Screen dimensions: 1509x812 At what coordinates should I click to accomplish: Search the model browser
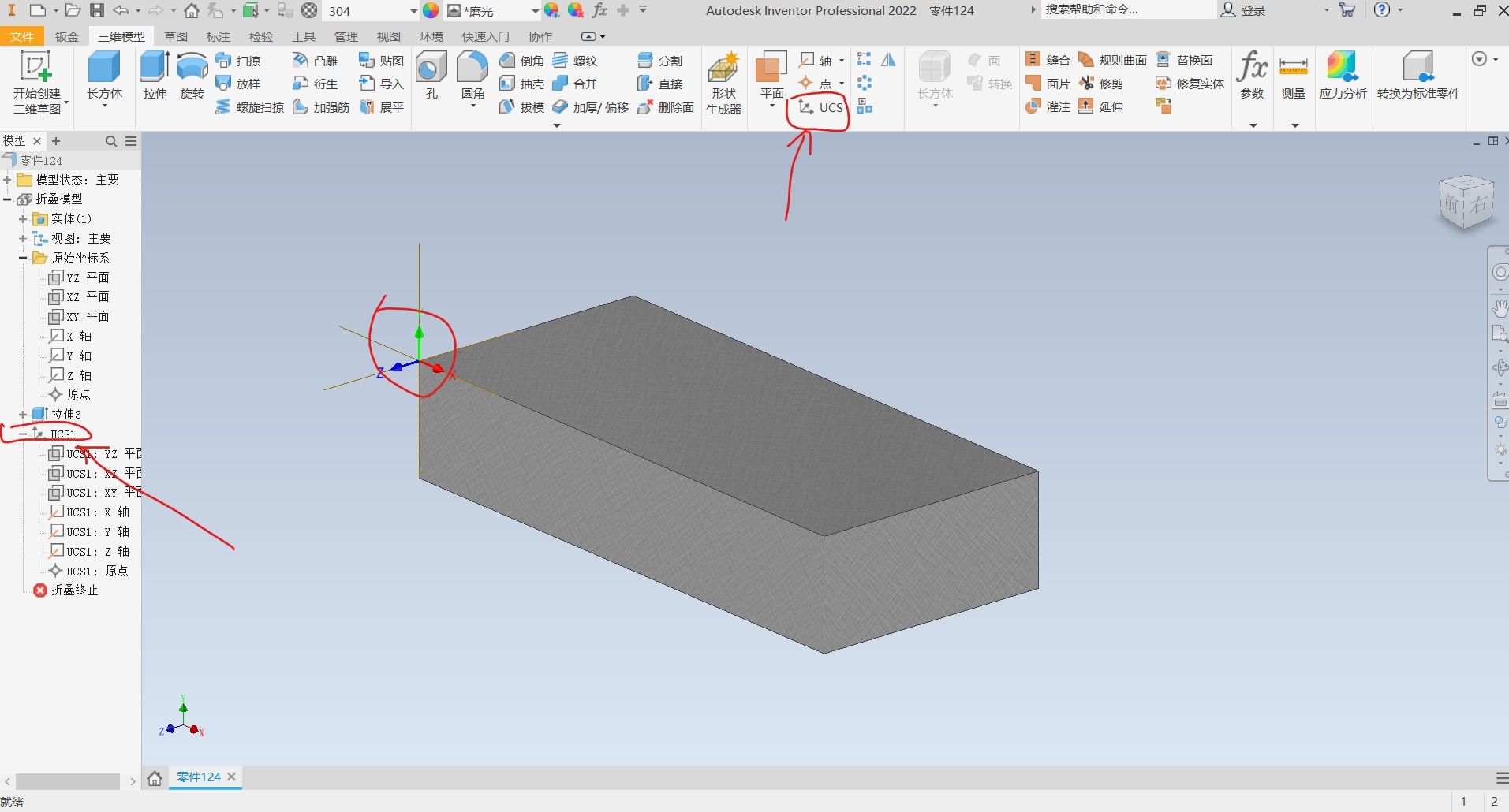point(111,141)
